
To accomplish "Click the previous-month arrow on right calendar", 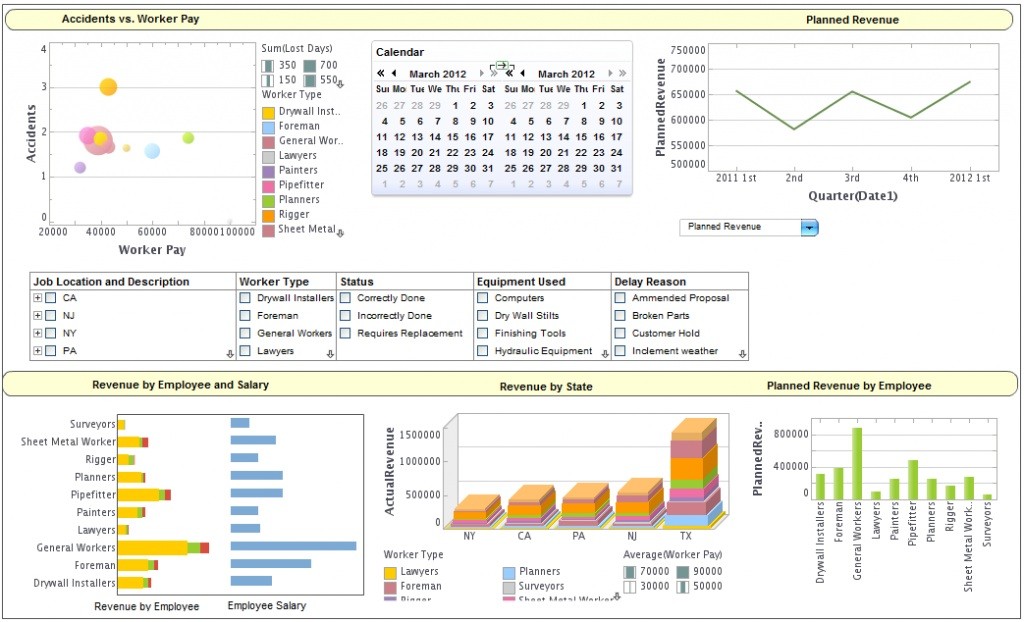I will [x=522, y=74].
